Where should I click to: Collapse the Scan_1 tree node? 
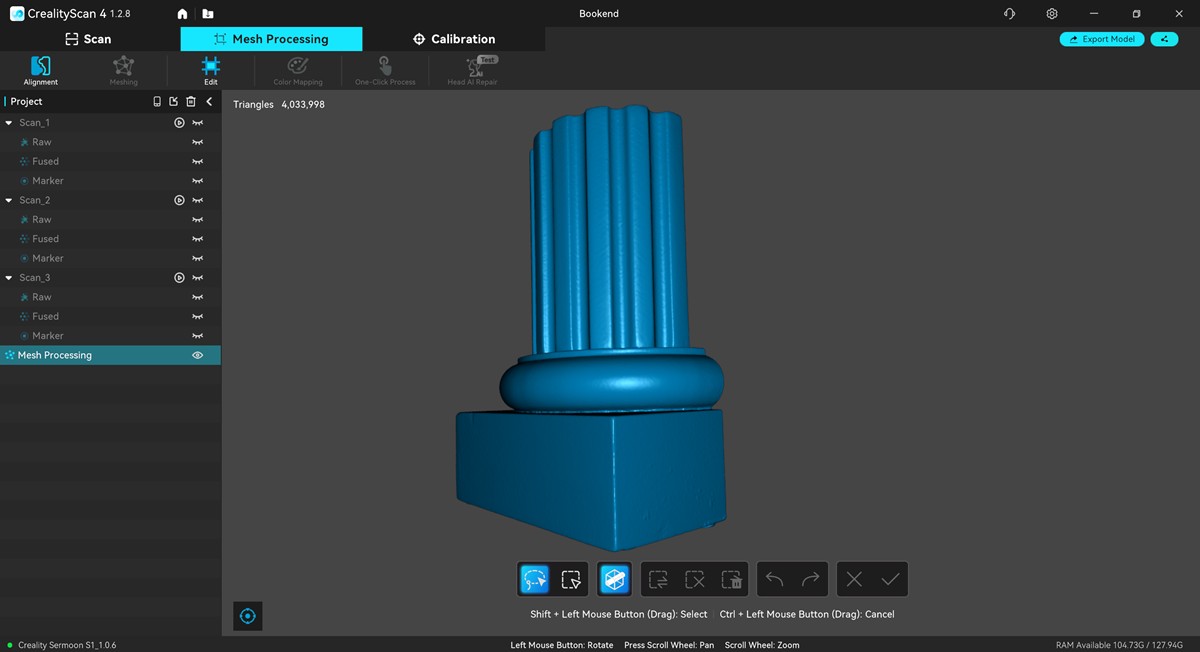coord(9,123)
